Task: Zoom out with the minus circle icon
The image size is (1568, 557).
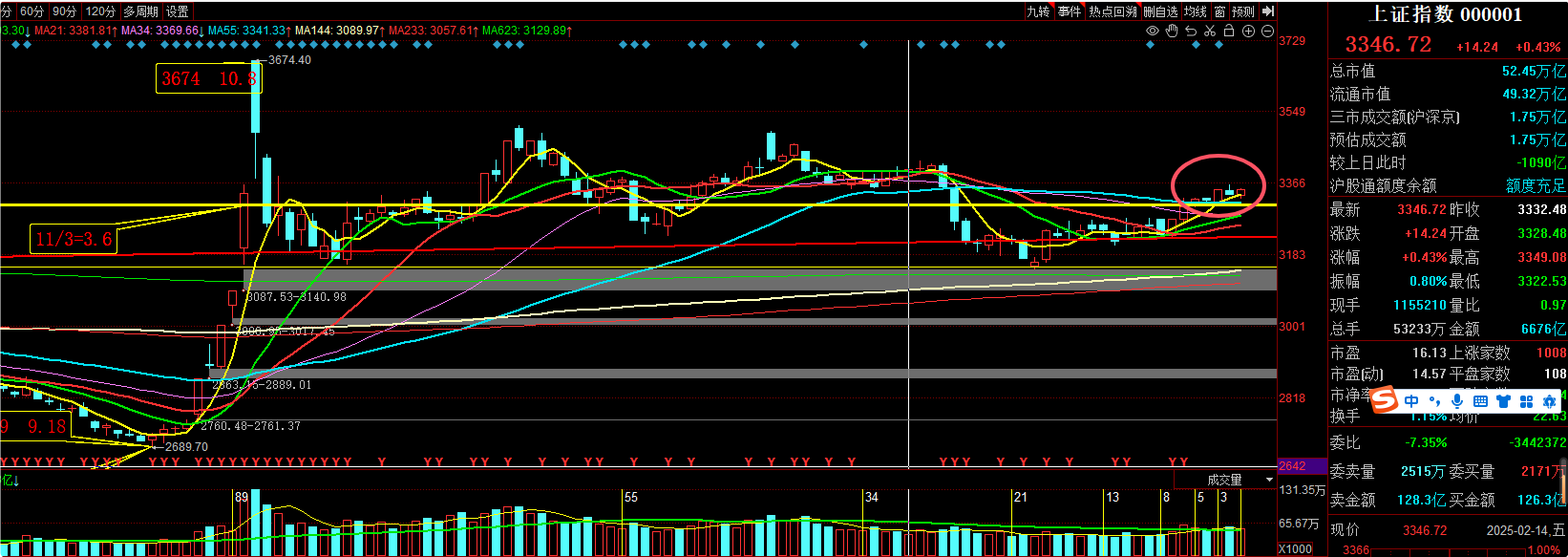Action: 1267,31
